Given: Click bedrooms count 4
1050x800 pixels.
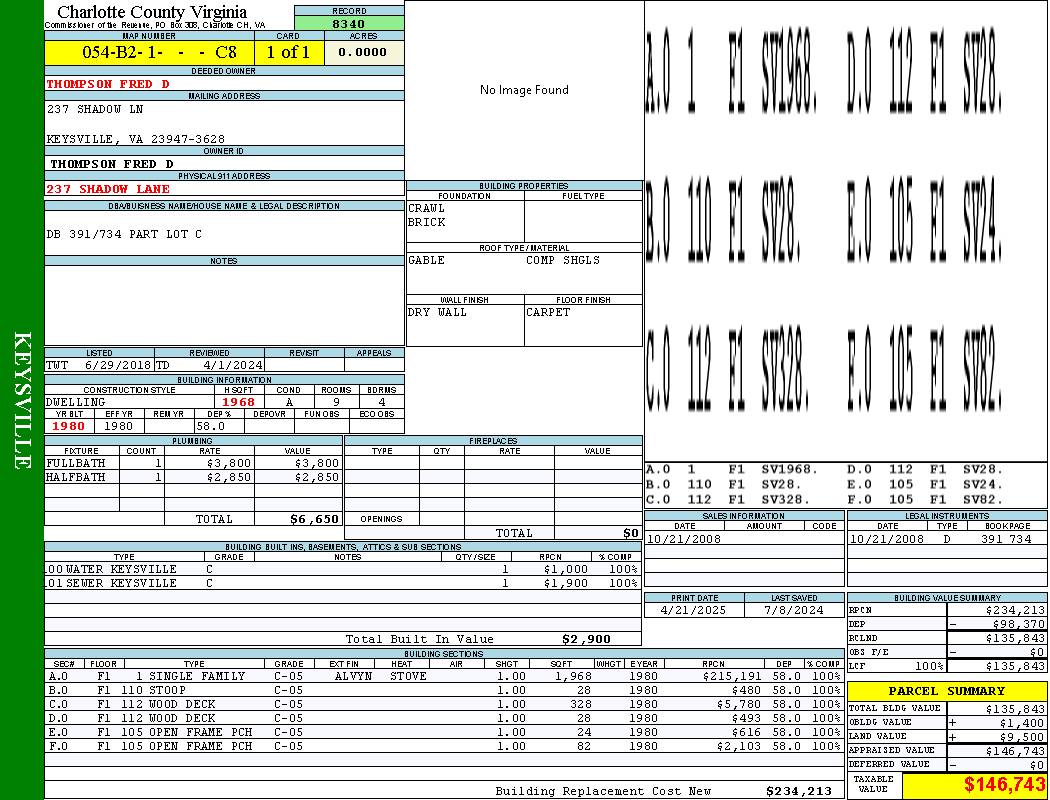Looking at the screenshot, I should click(x=382, y=402).
